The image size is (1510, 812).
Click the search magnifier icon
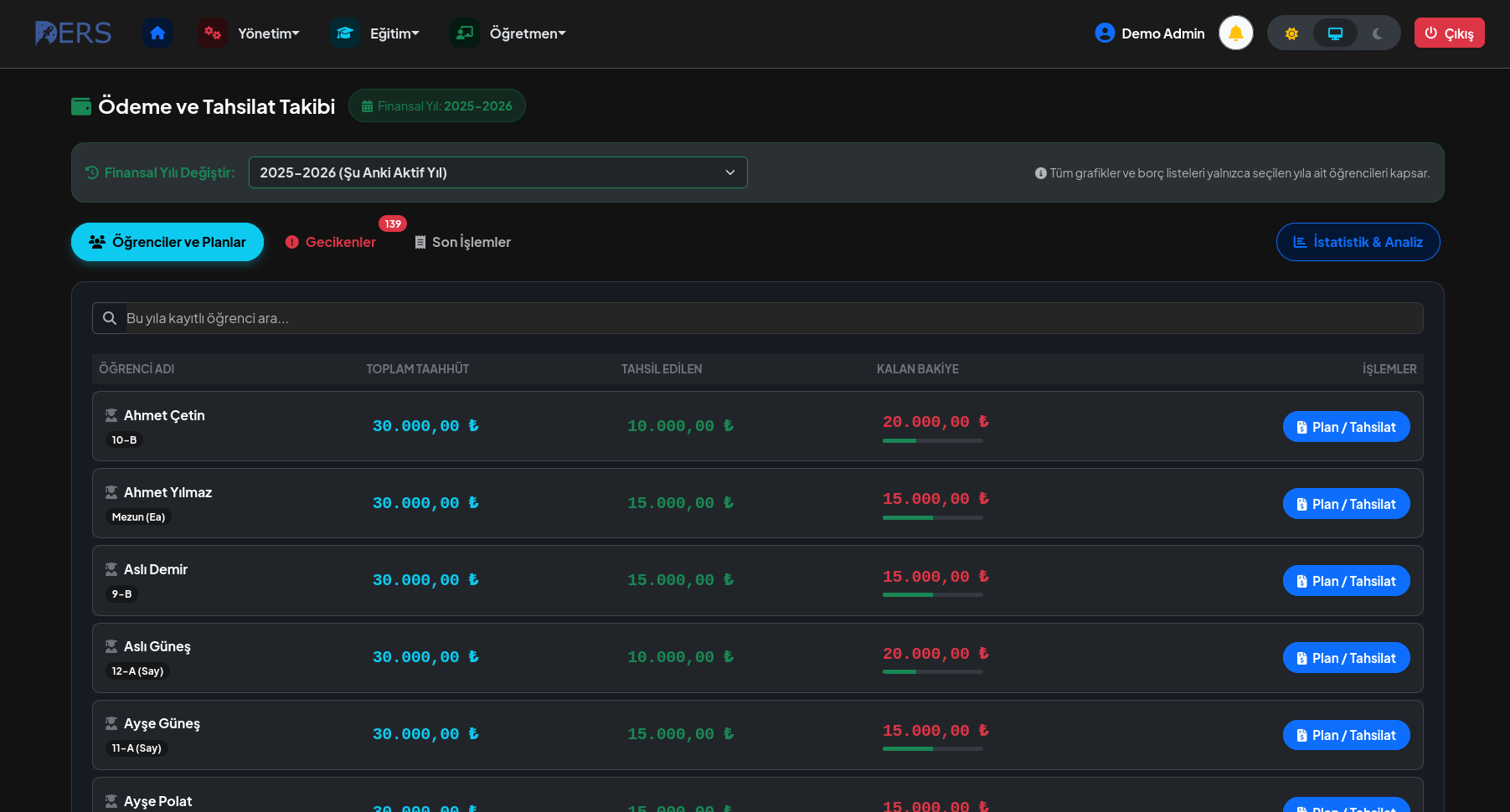click(x=110, y=318)
